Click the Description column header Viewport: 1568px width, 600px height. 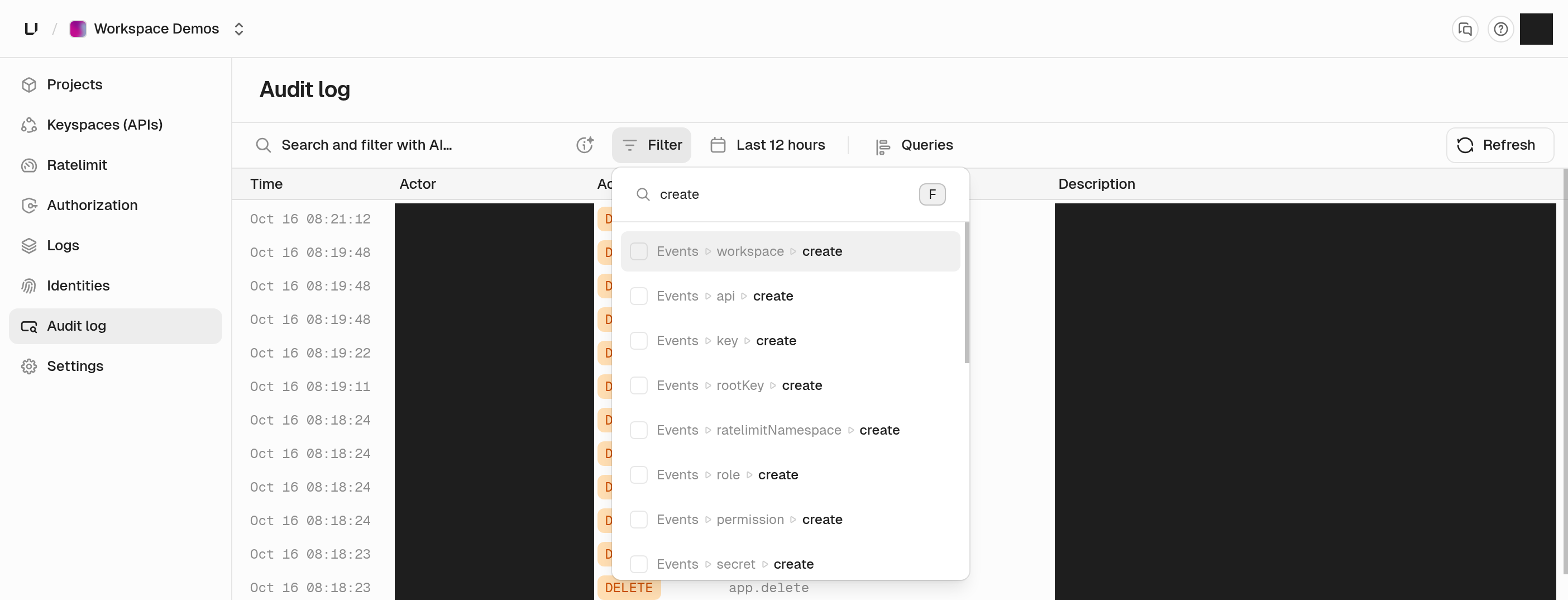click(x=1096, y=184)
